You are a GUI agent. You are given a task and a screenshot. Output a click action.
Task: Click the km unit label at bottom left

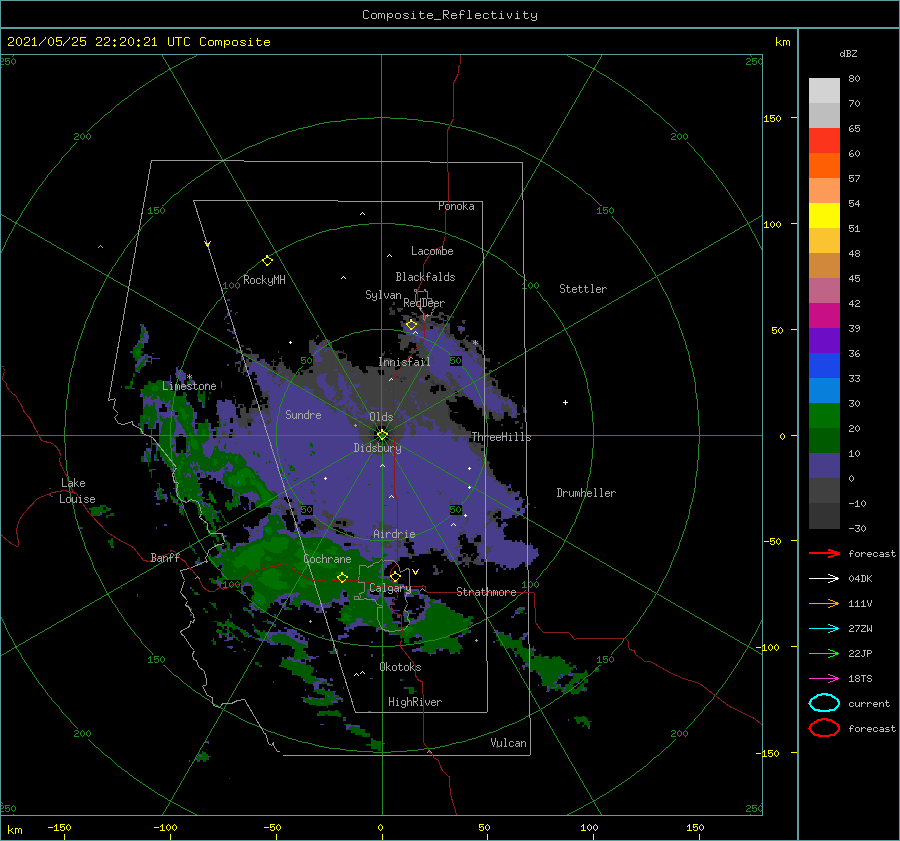[14, 830]
